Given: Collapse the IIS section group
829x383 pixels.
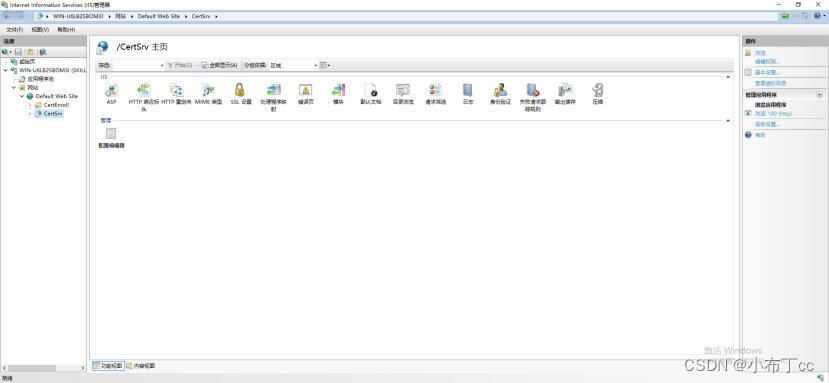Looking at the screenshot, I should (728, 77).
